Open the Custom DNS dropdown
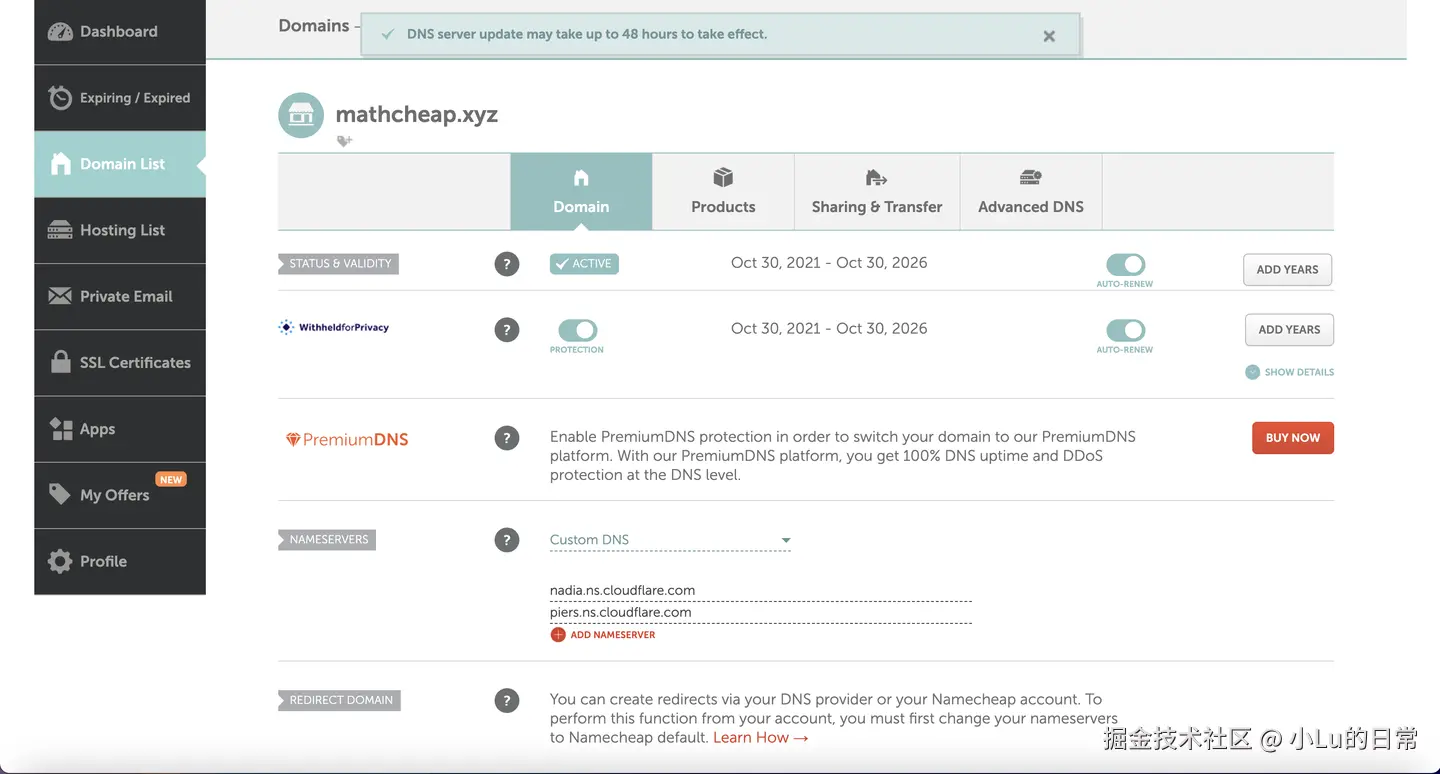The width and height of the screenshot is (1440, 774). [670, 540]
